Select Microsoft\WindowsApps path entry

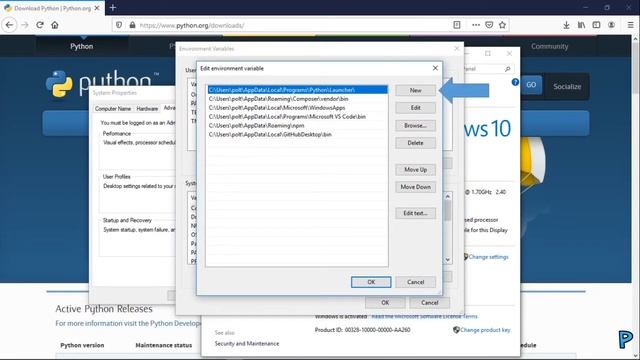(298, 108)
